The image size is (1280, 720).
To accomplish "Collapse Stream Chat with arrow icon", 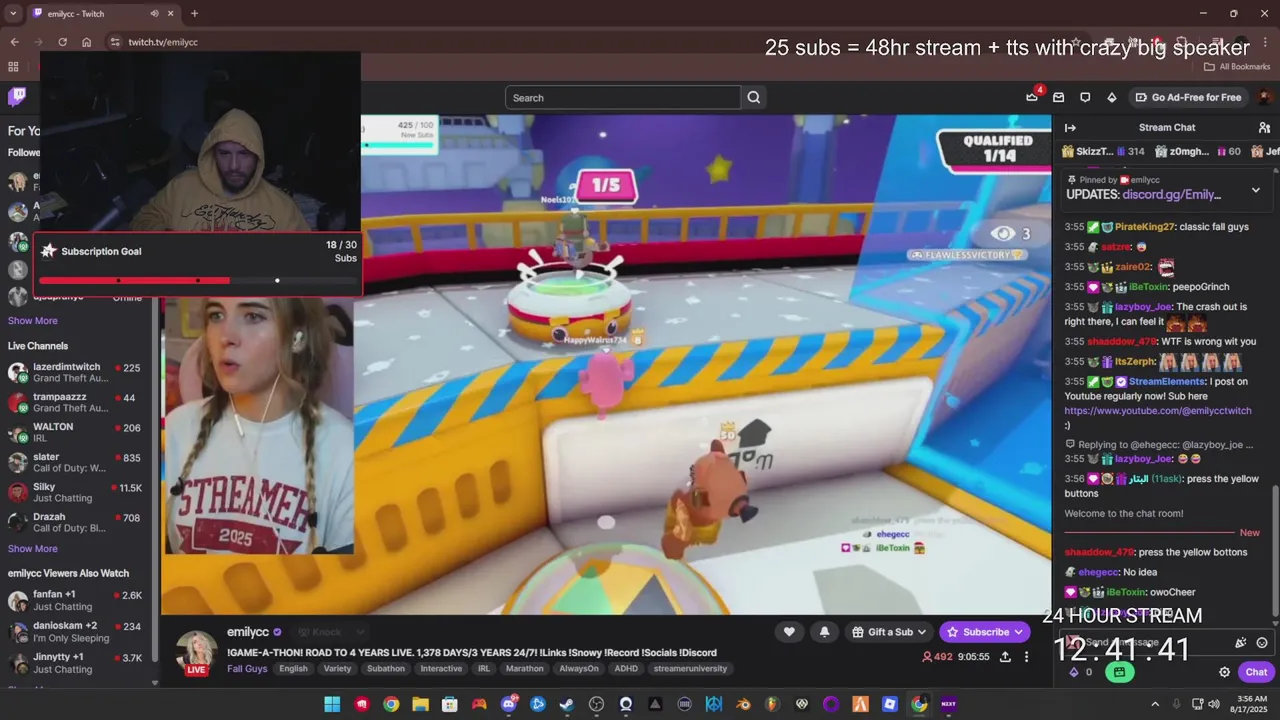I will point(1070,127).
